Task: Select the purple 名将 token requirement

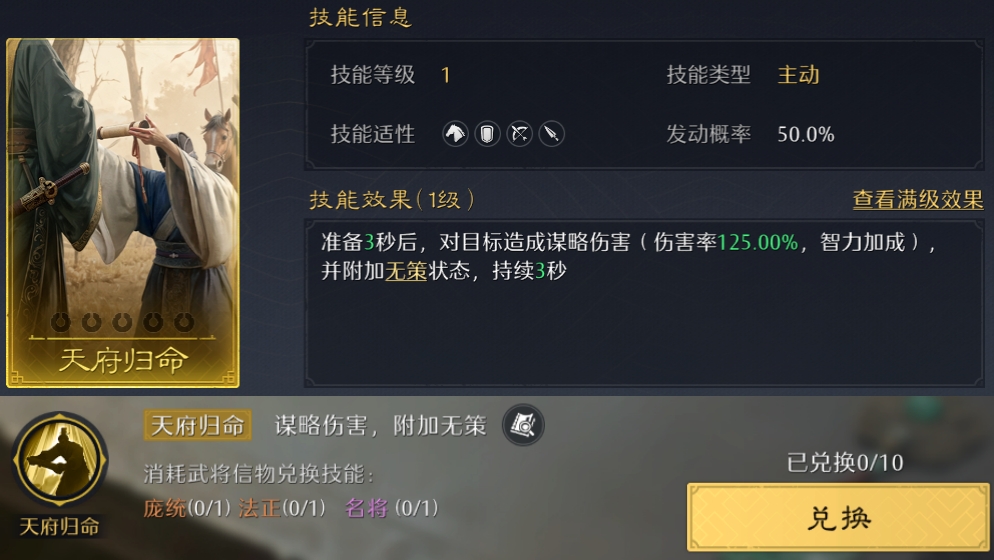Action: (392, 508)
